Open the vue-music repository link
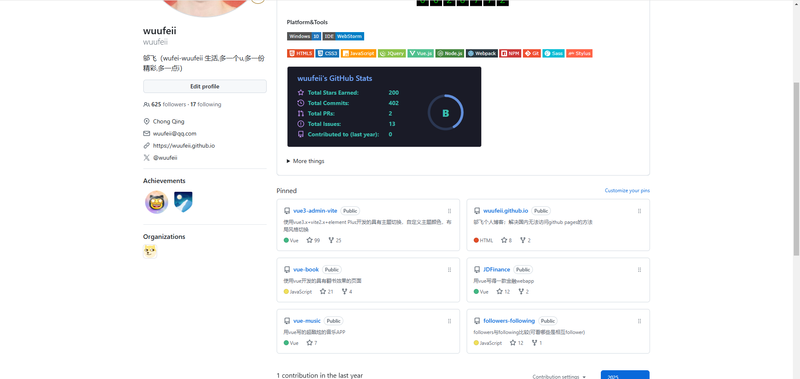The height and width of the screenshot is (379, 800). [307, 321]
